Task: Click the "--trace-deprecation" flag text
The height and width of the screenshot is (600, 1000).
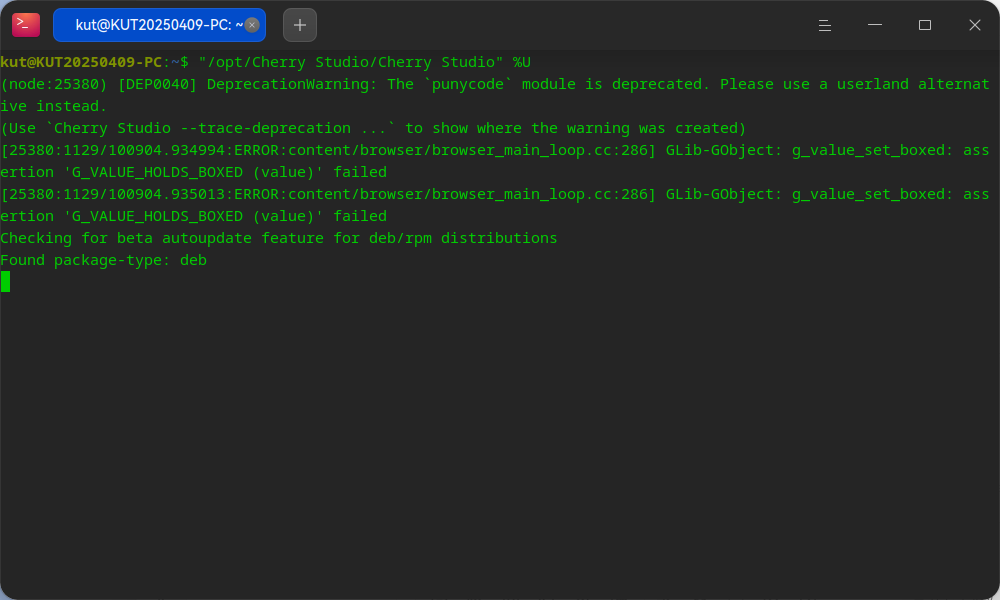Action: coord(265,128)
